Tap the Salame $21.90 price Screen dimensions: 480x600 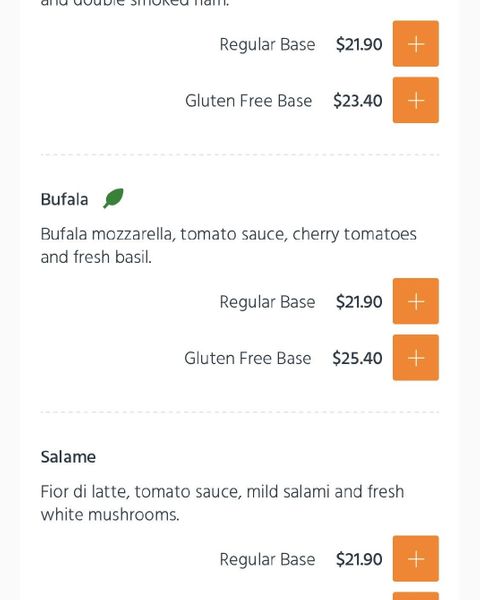(x=359, y=559)
